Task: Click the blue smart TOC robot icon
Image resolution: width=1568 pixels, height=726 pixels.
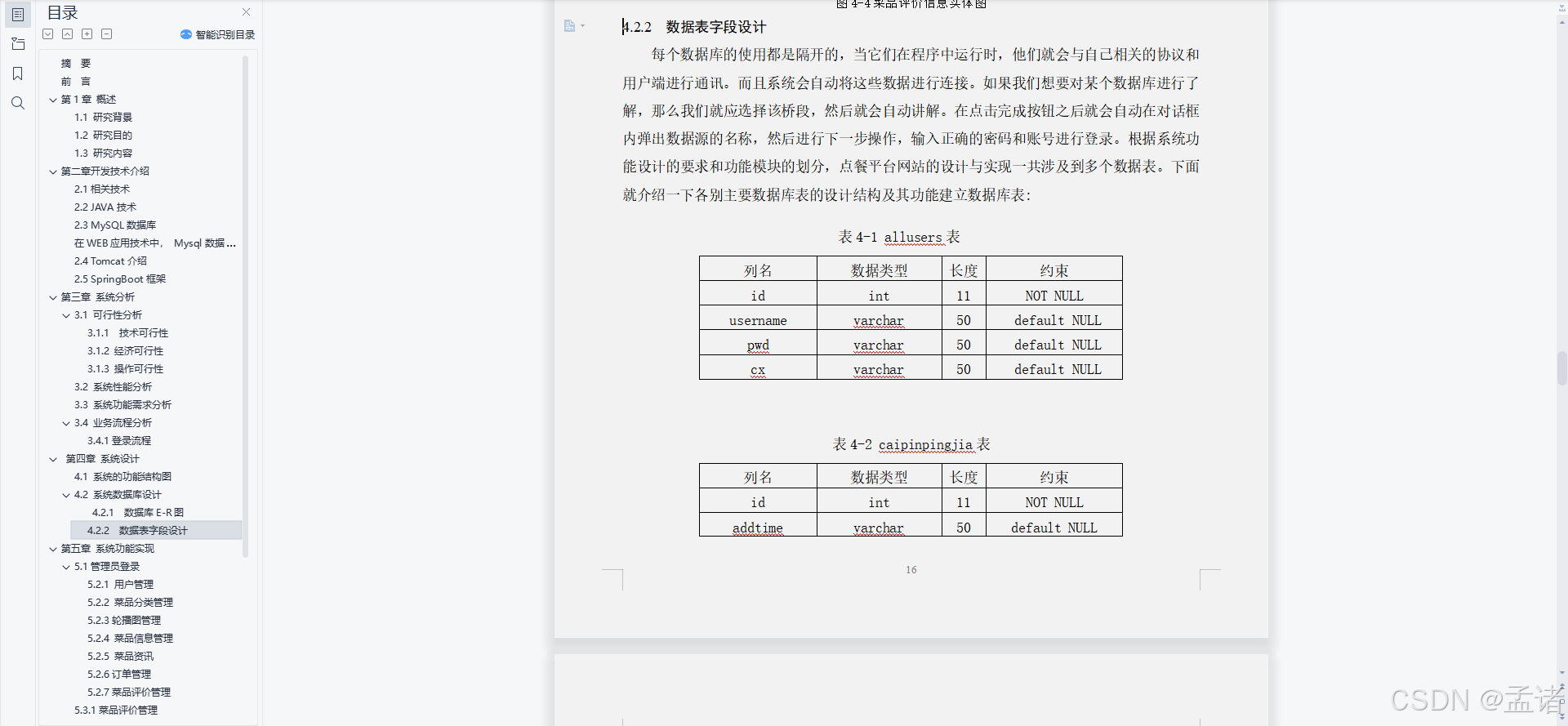Action: tap(186, 34)
